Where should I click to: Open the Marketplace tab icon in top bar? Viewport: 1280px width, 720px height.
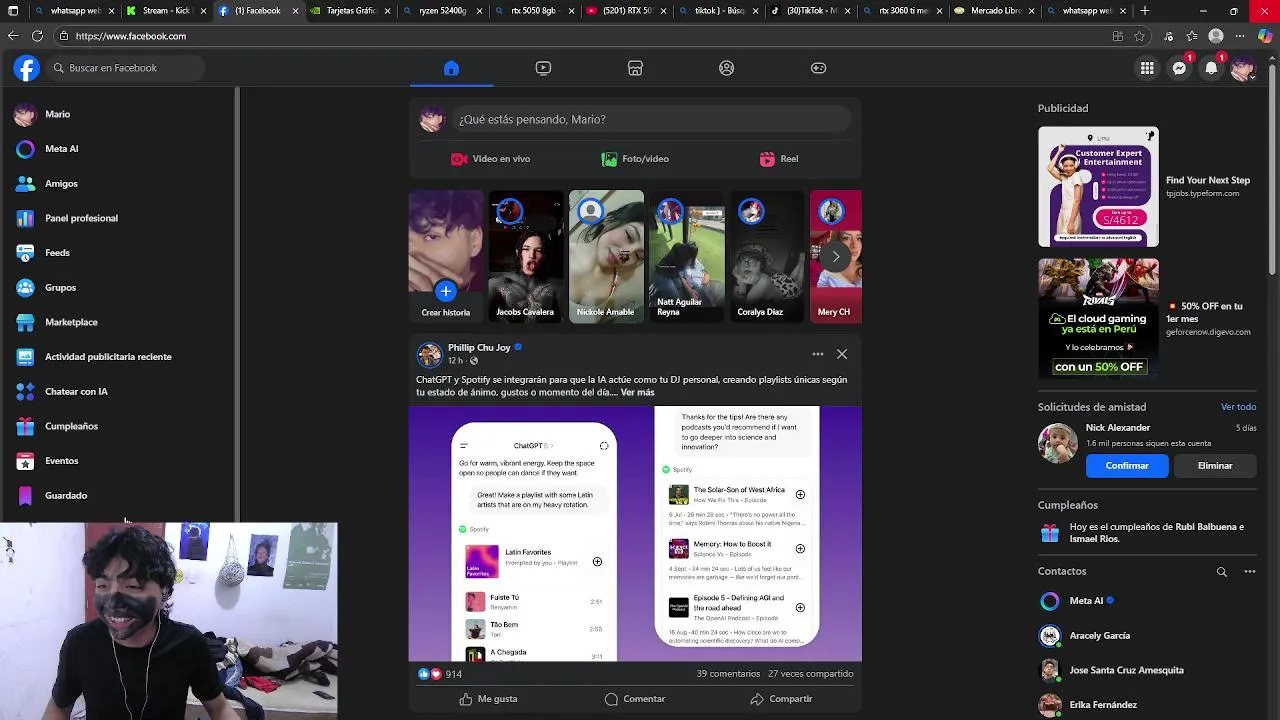635,68
